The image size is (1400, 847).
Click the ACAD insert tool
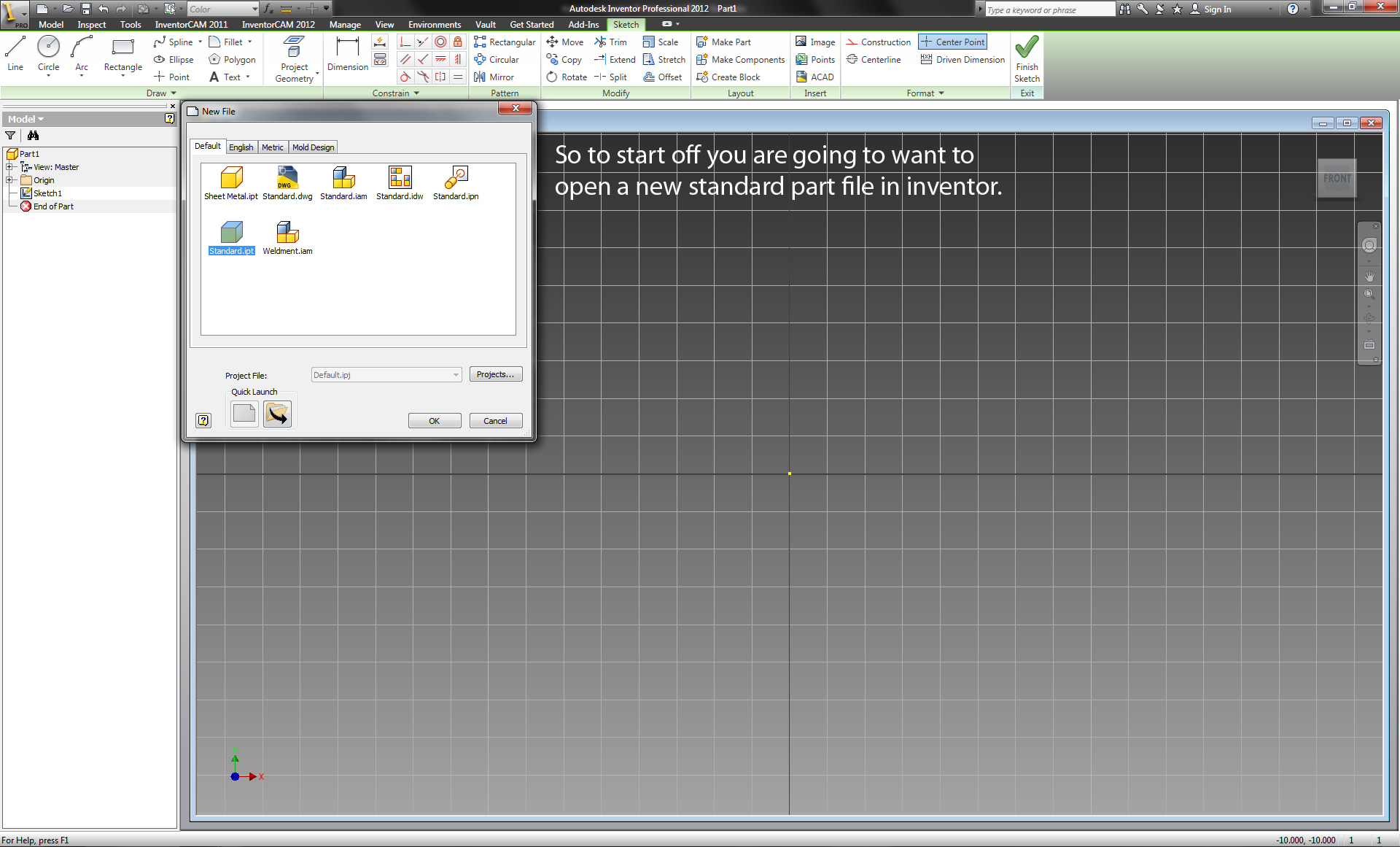coord(814,77)
